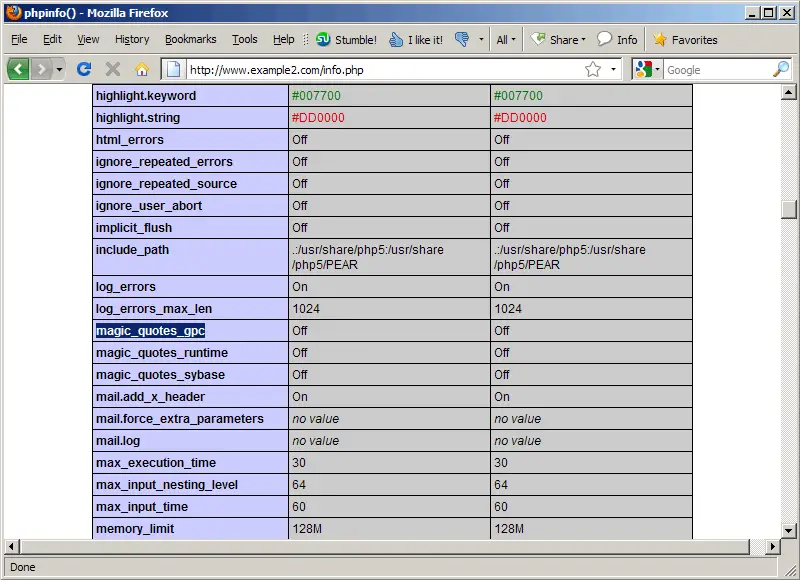This screenshot has width=800, height=580.
Task: Open the View menu
Action: click(88, 39)
